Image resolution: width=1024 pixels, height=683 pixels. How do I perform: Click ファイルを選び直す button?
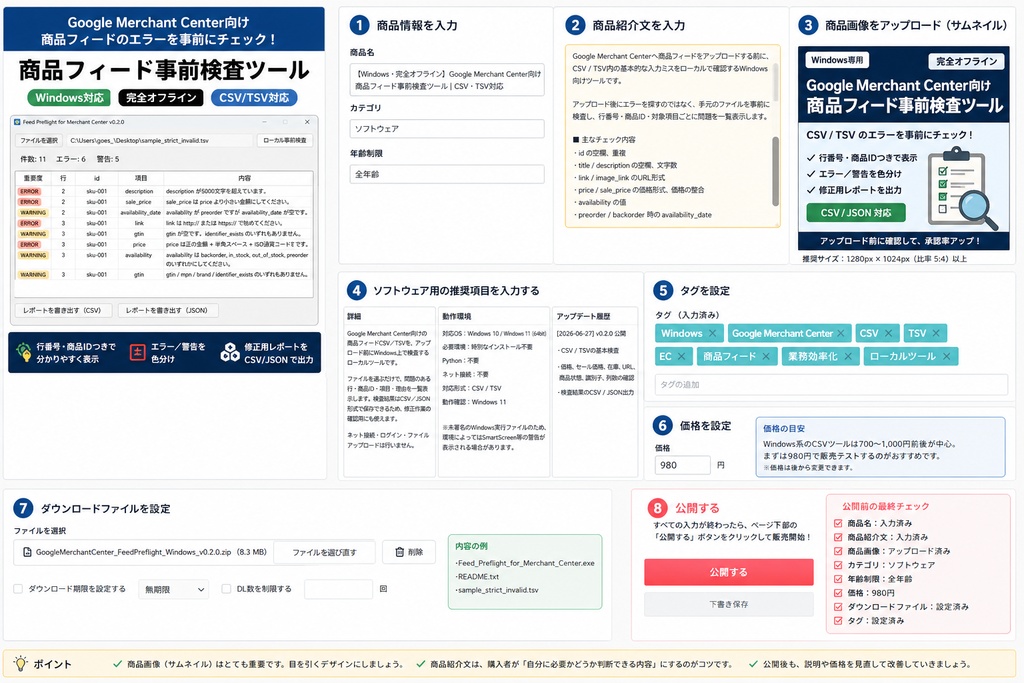pos(325,552)
